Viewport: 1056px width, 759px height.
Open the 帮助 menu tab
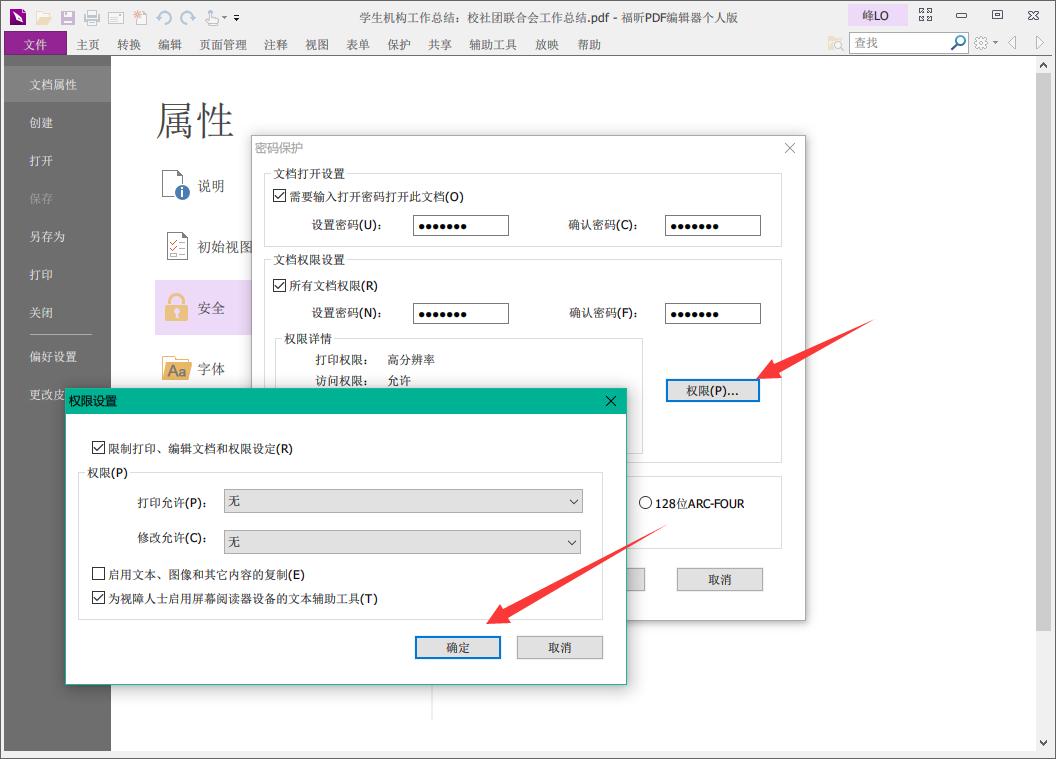pos(590,44)
